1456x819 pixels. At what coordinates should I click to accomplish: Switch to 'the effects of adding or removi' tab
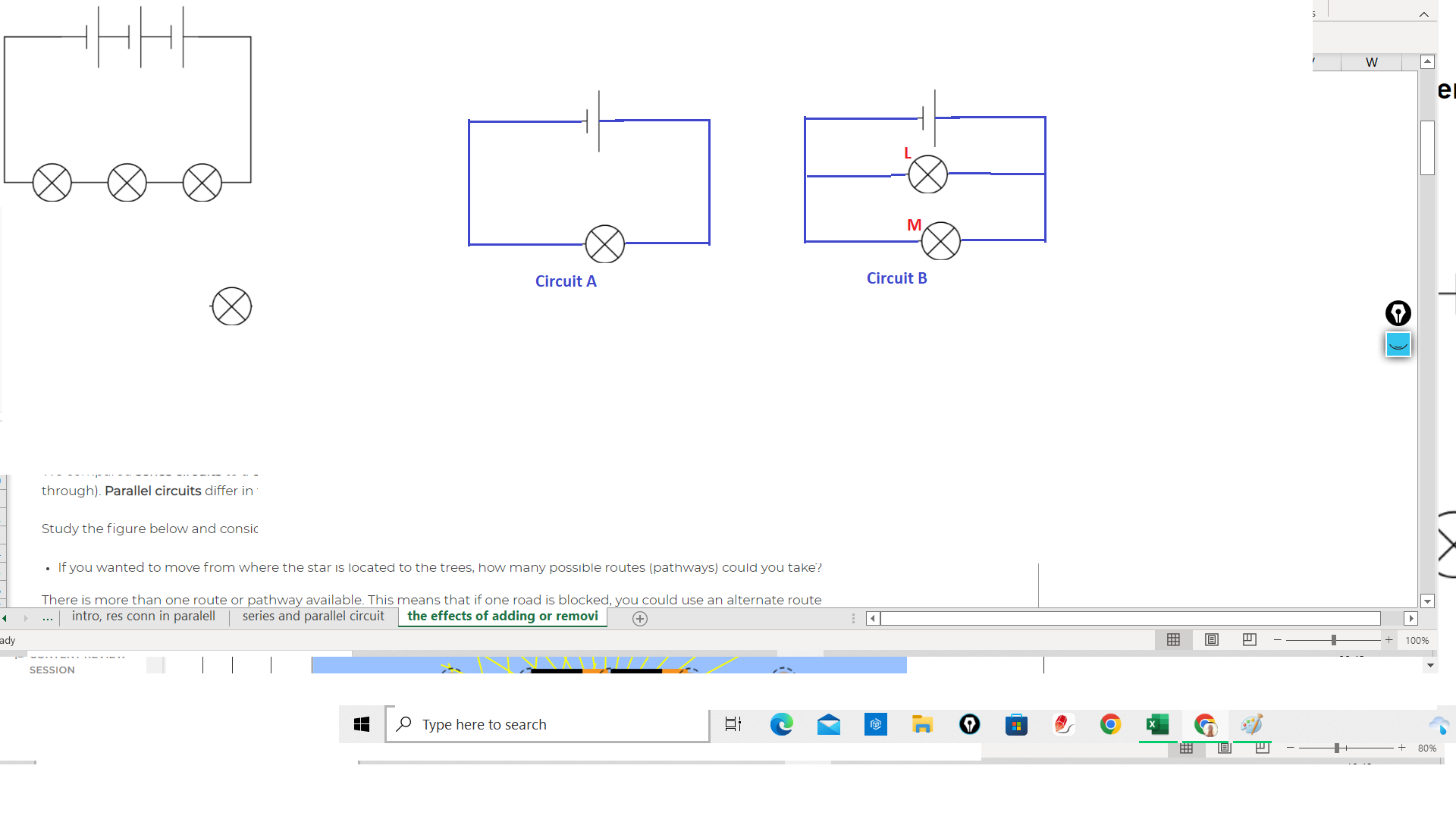502,616
